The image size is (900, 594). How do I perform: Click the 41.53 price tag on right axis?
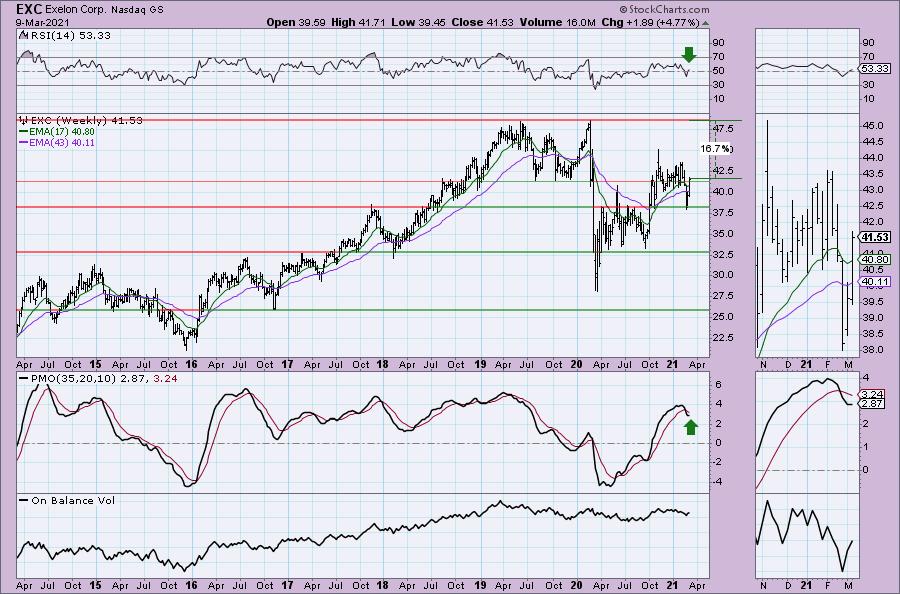(876, 238)
